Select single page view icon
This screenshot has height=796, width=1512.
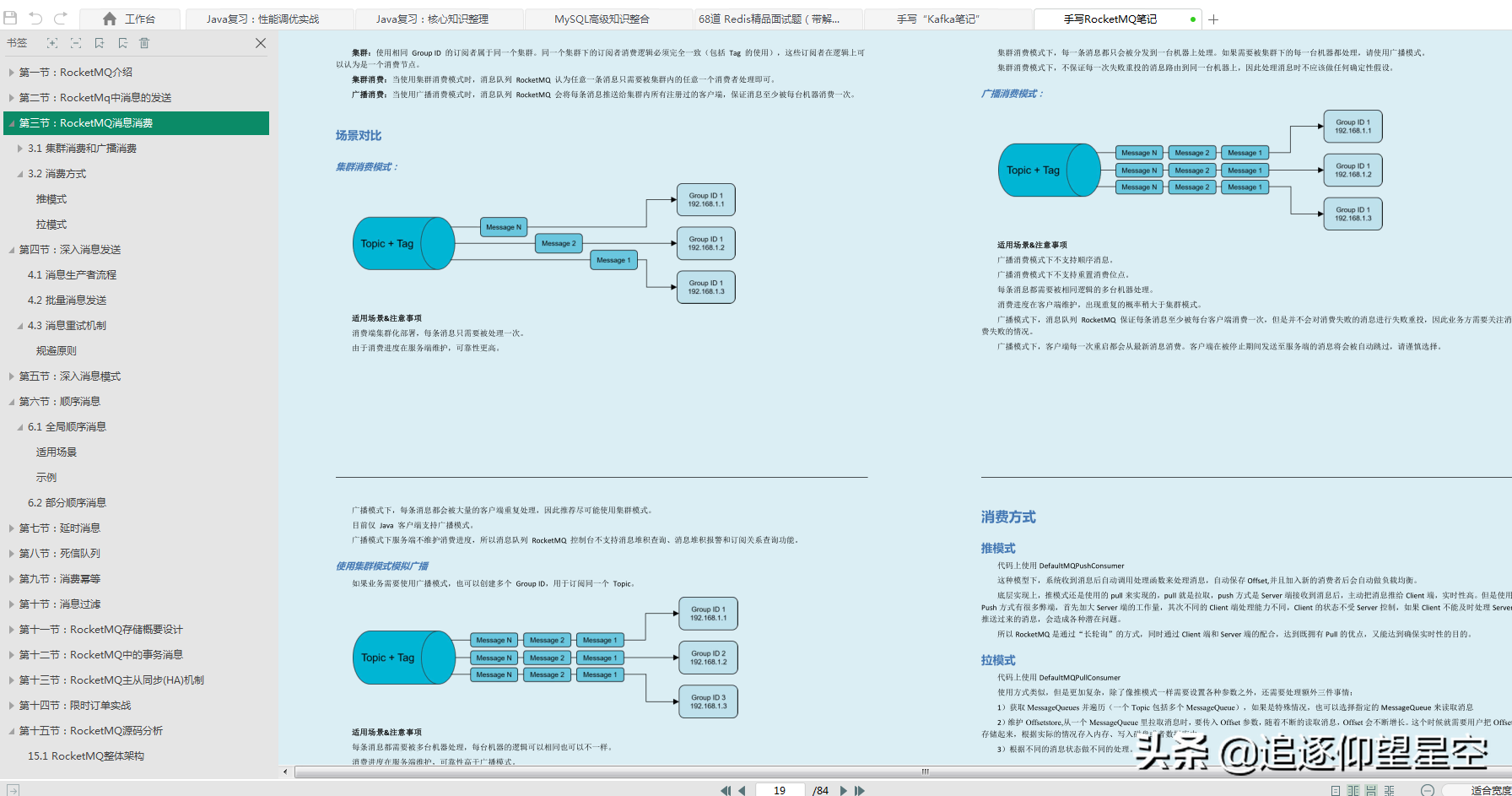[x=1336, y=791]
